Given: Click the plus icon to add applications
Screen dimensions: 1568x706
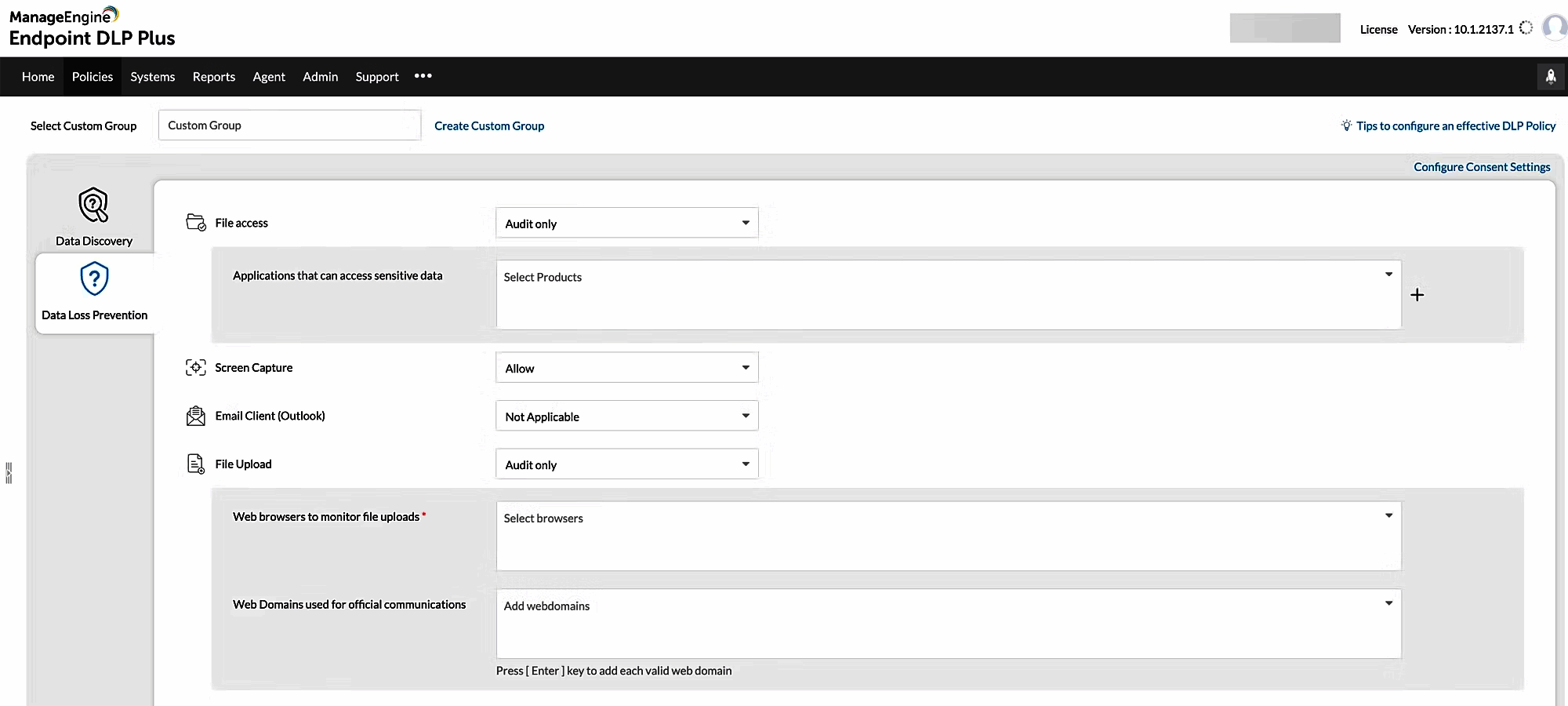Looking at the screenshot, I should tap(1417, 295).
